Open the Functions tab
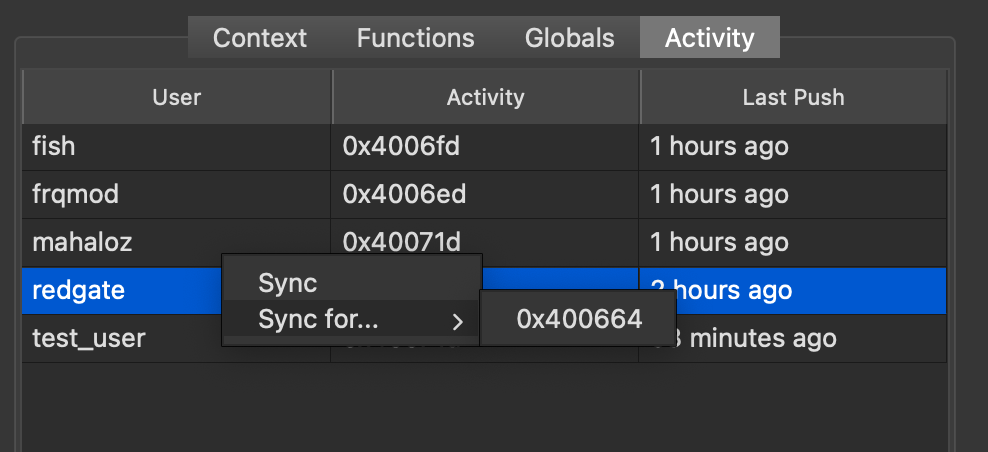988x452 pixels. [x=415, y=39]
